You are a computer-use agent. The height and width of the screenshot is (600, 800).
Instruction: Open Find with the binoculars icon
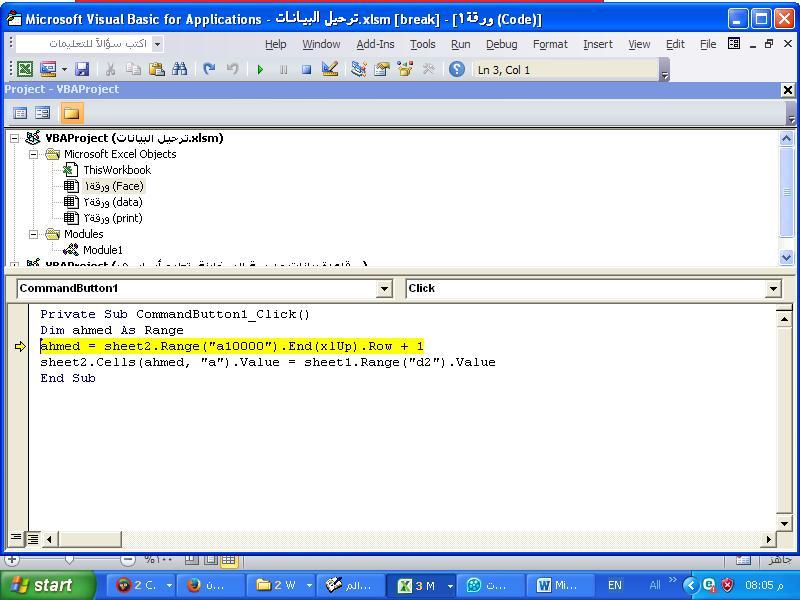coord(180,69)
